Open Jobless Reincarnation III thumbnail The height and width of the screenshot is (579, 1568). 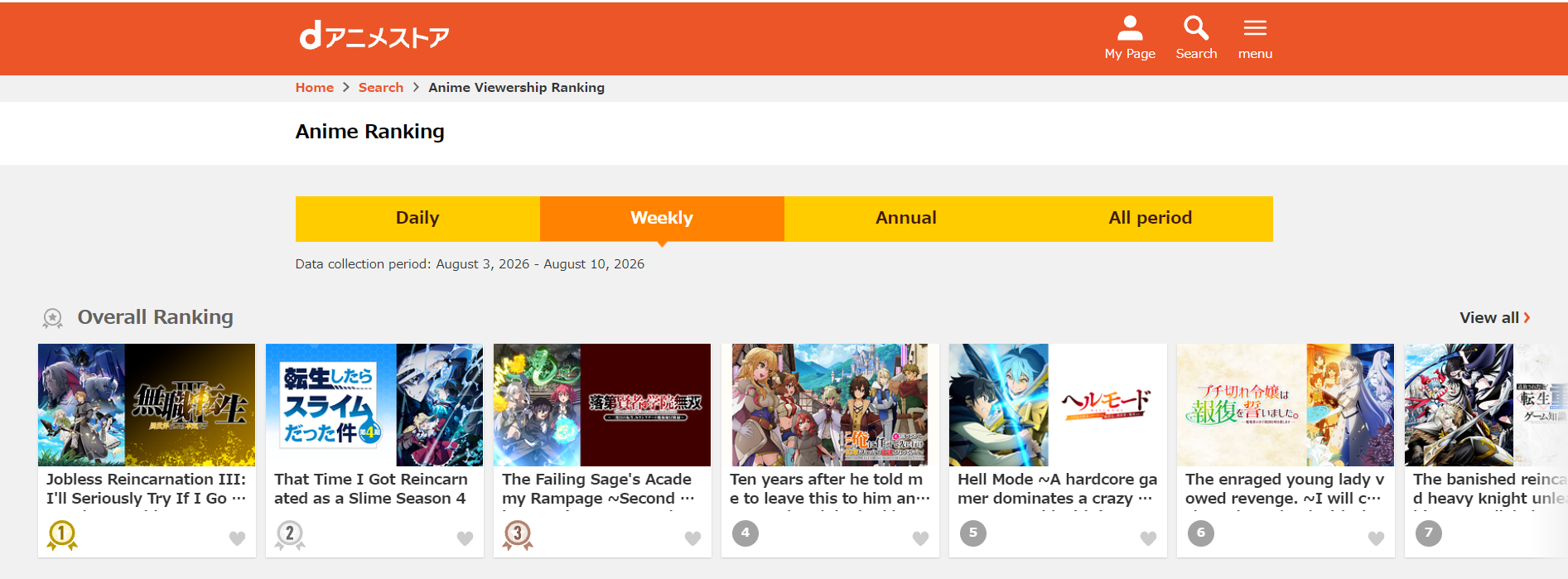click(x=147, y=405)
